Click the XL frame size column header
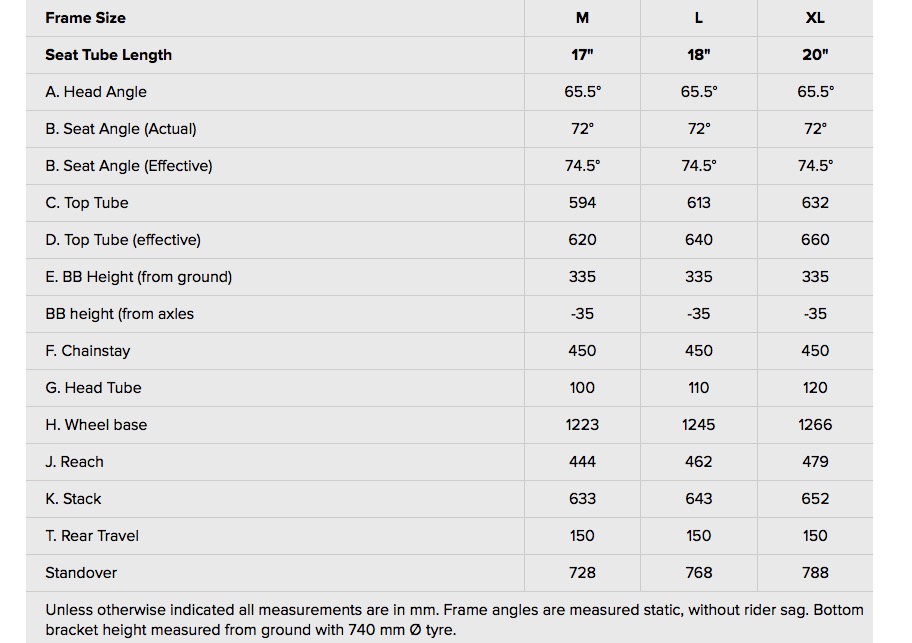The height and width of the screenshot is (643, 912). point(815,18)
